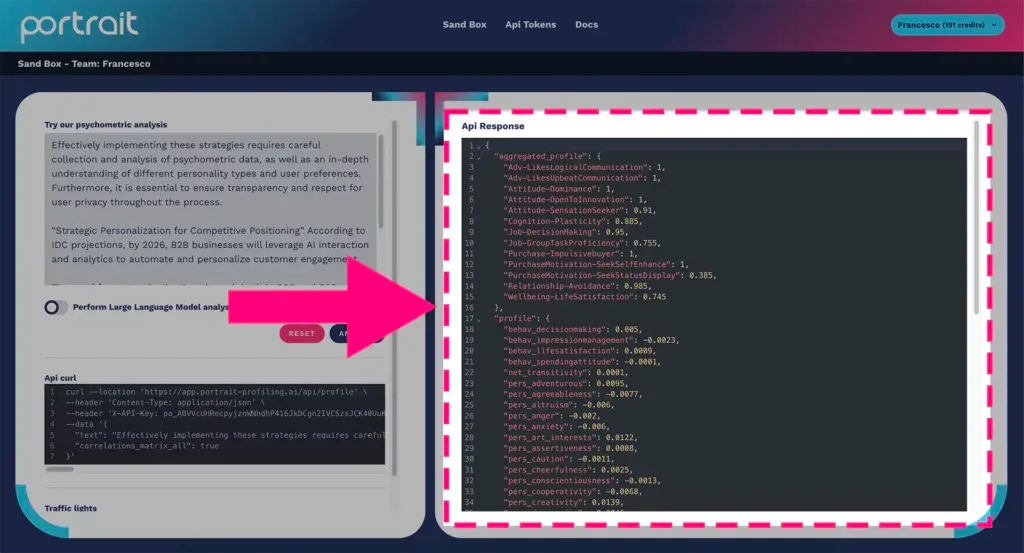Click inside the psychometric analysis text area
1024x553 pixels.
(x=210, y=209)
